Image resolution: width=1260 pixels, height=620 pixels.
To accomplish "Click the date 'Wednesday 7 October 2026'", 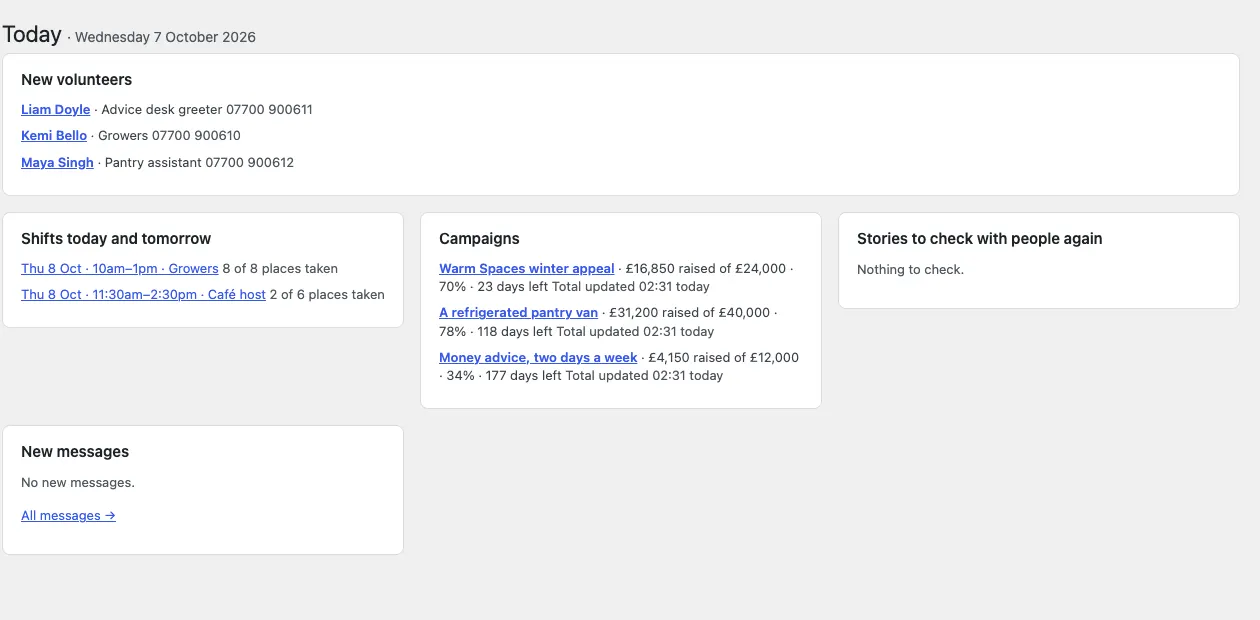I will [165, 38].
